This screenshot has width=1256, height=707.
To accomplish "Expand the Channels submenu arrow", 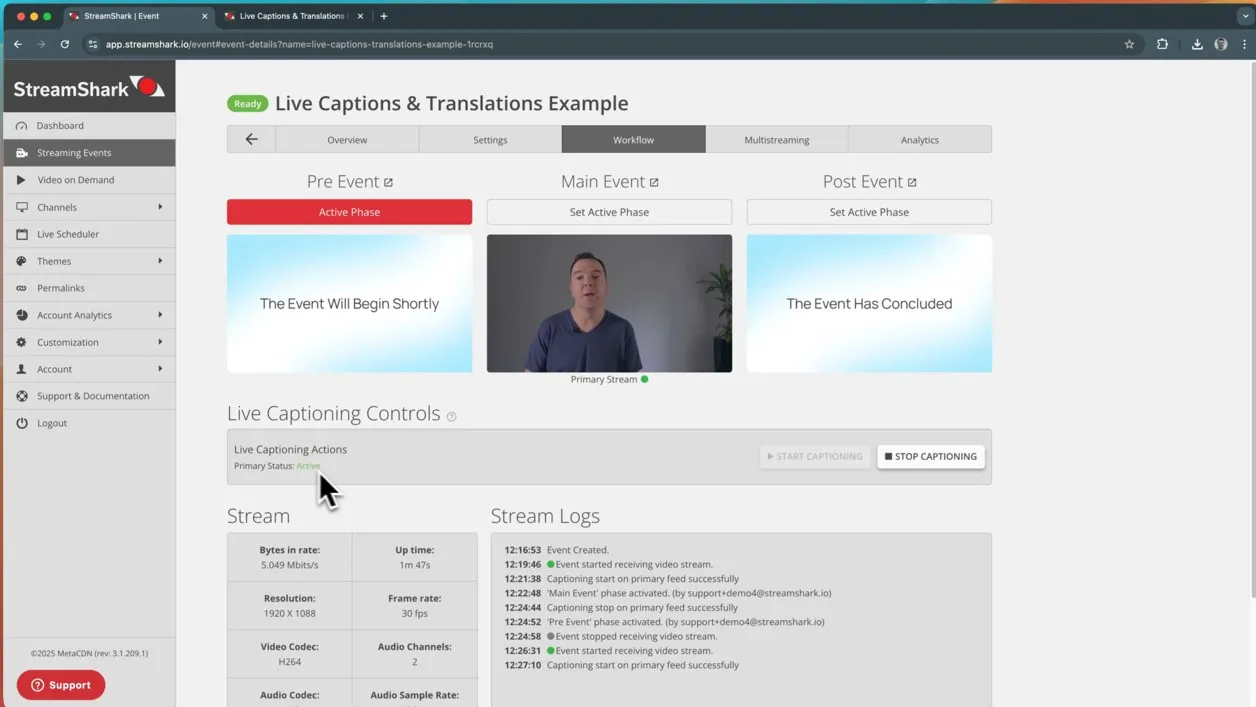I will 160,207.
